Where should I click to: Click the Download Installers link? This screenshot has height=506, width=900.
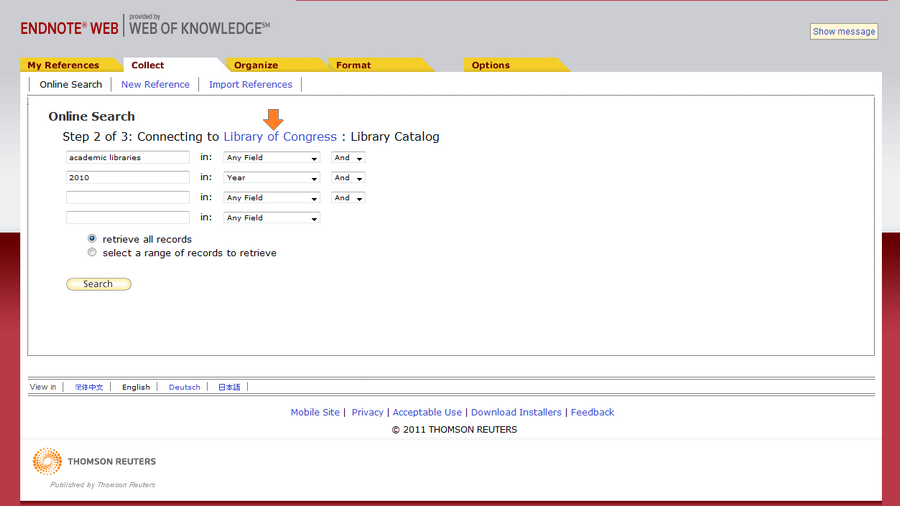(x=516, y=412)
